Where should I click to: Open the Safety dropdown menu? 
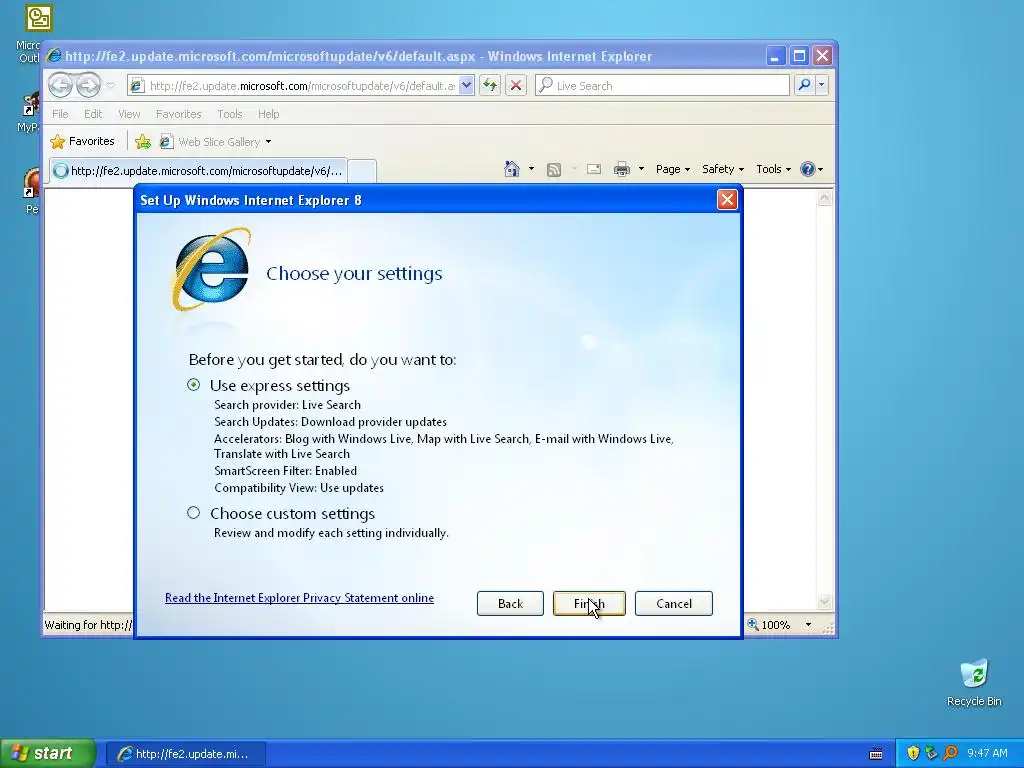tap(722, 169)
